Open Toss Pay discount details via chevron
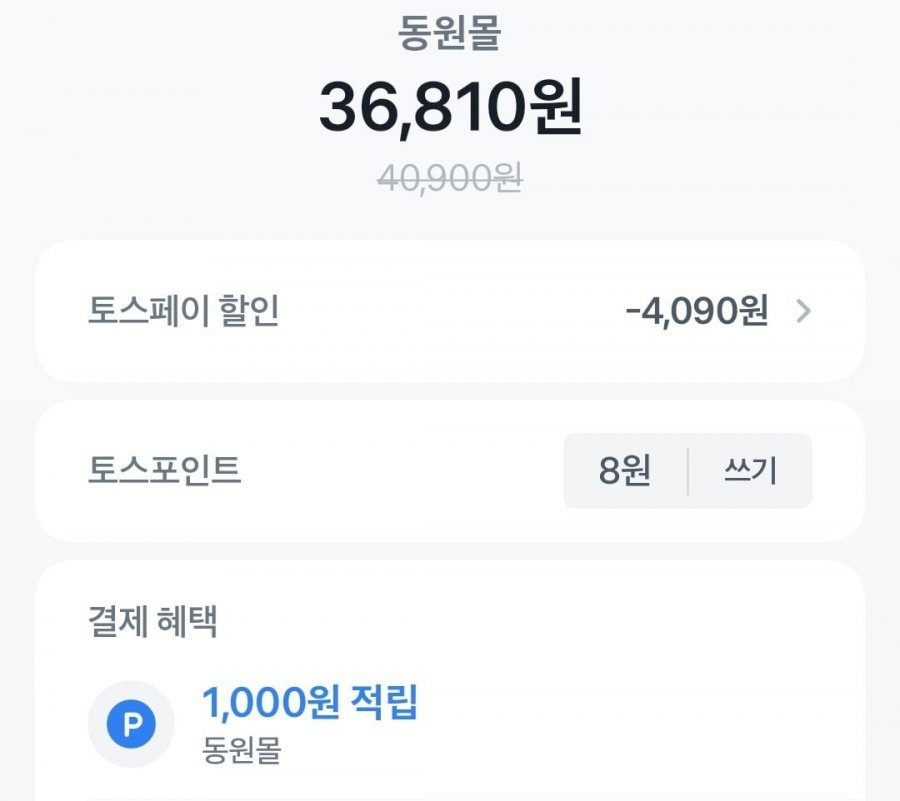The image size is (900, 801). coord(804,312)
